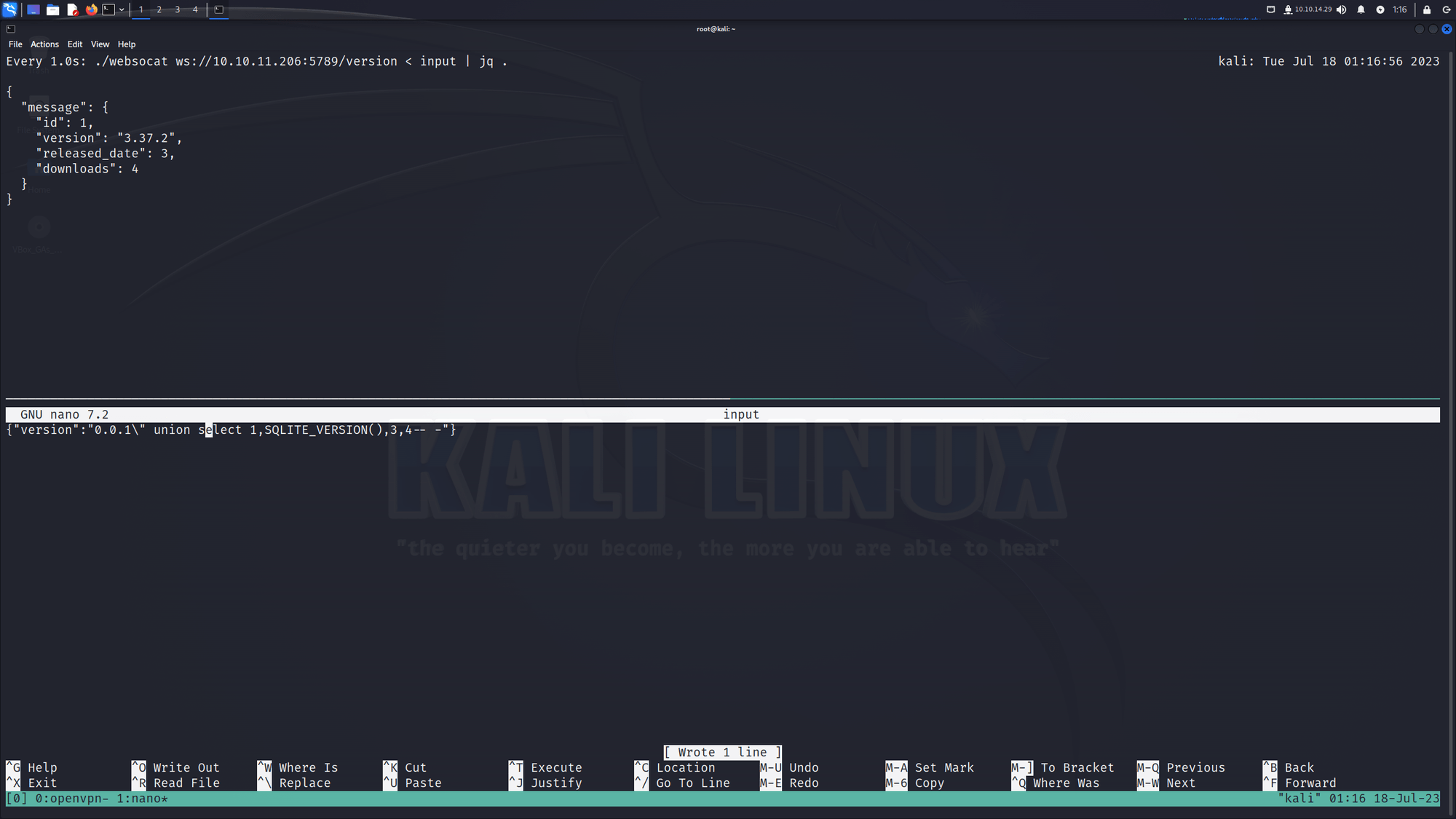Click the watch command line text
The width and height of the screenshot is (1456, 819).
(256, 61)
